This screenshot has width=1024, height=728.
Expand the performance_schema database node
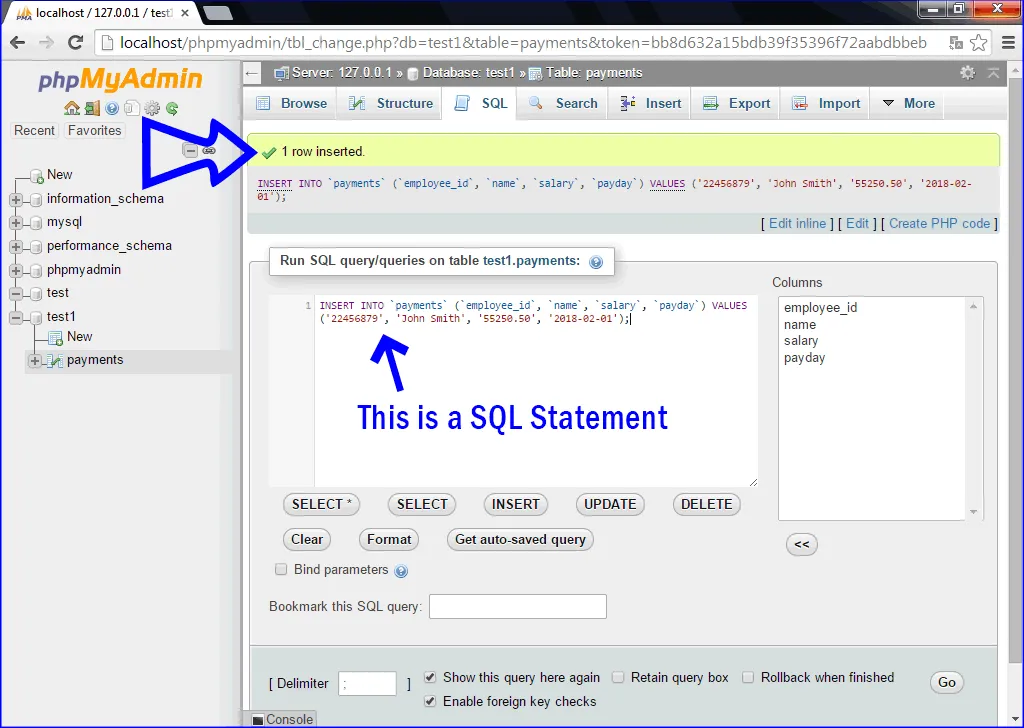pyautogui.click(x=16, y=247)
